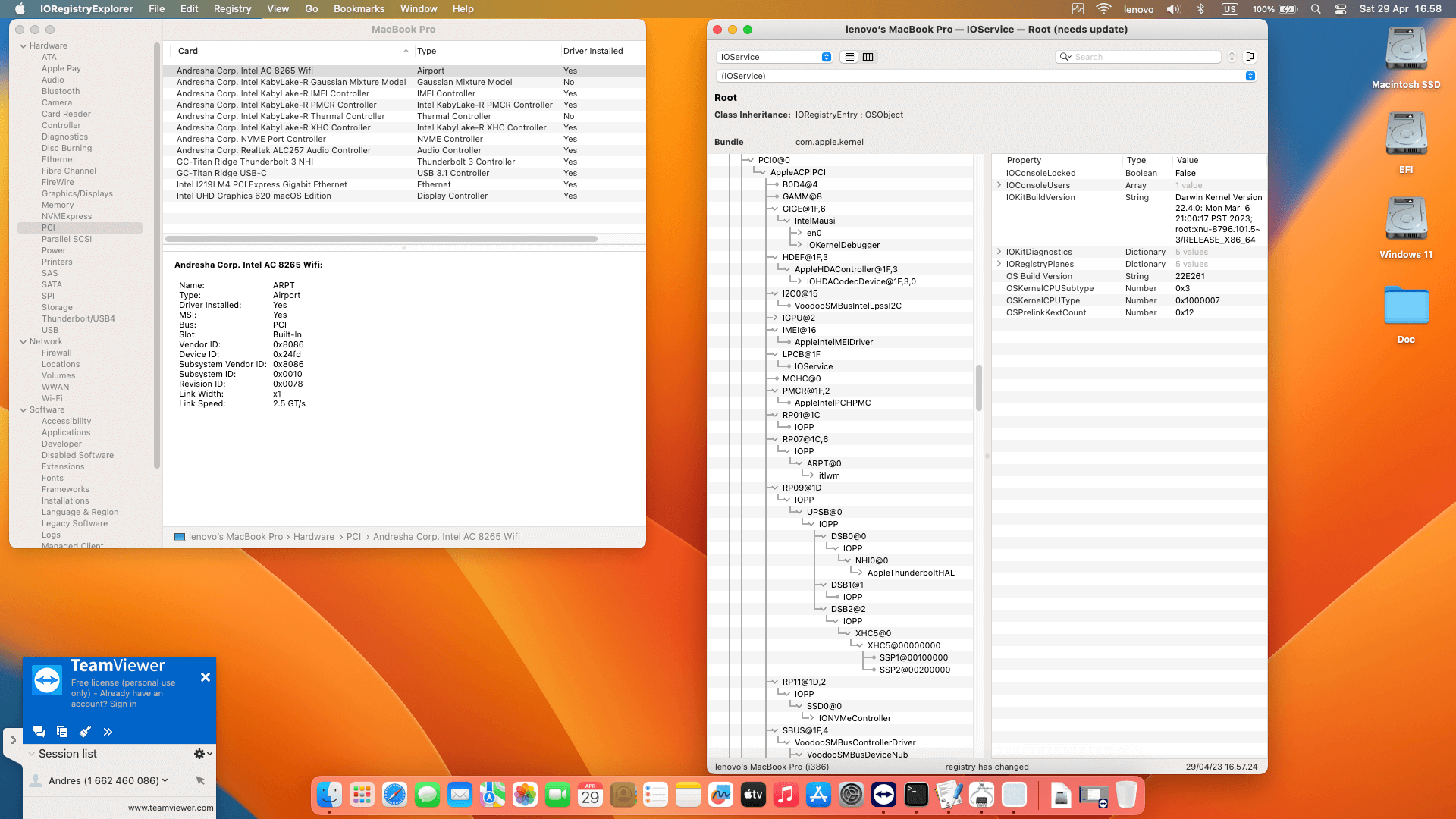The width and height of the screenshot is (1456, 819).
Task: Open the www.teamviewer.com link
Action: coord(171,808)
